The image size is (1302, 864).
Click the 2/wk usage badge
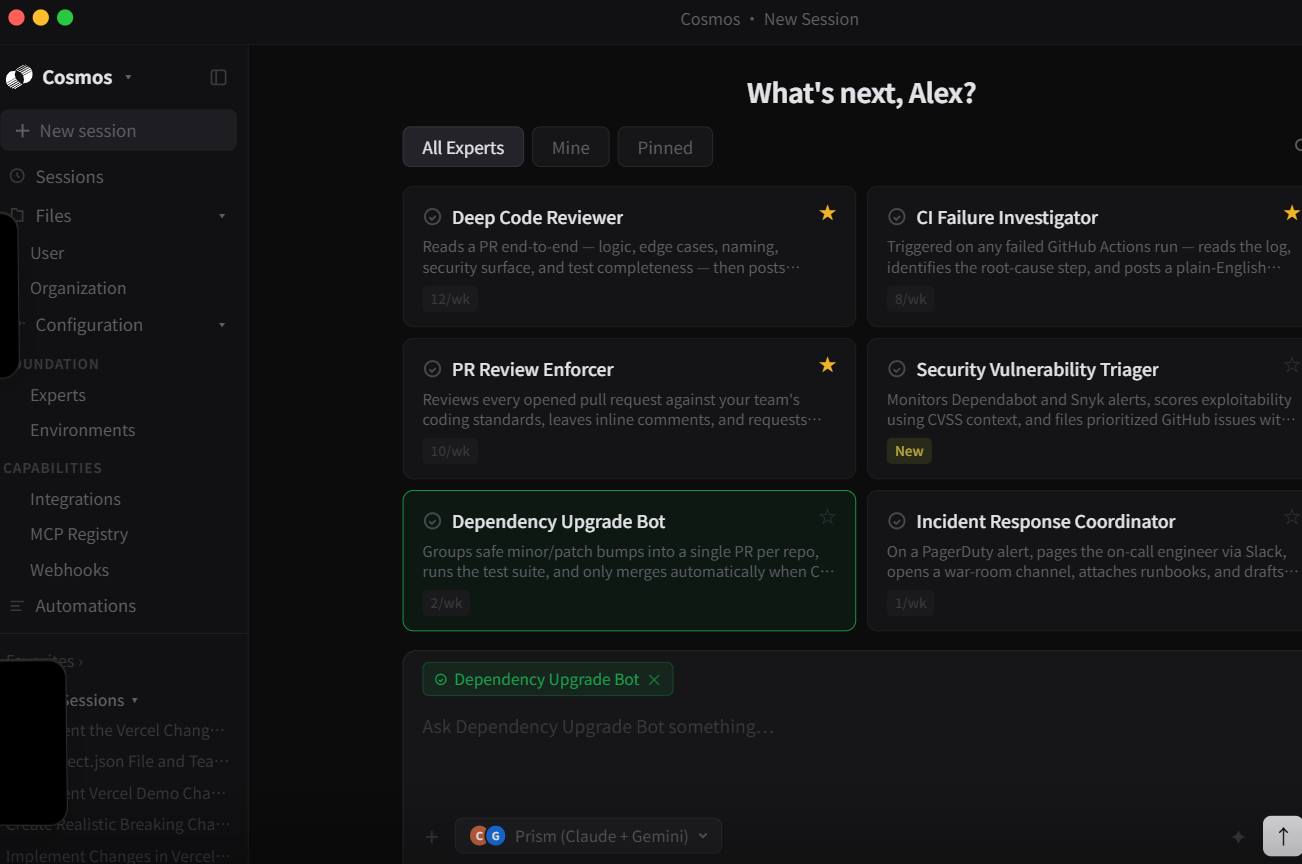click(446, 603)
